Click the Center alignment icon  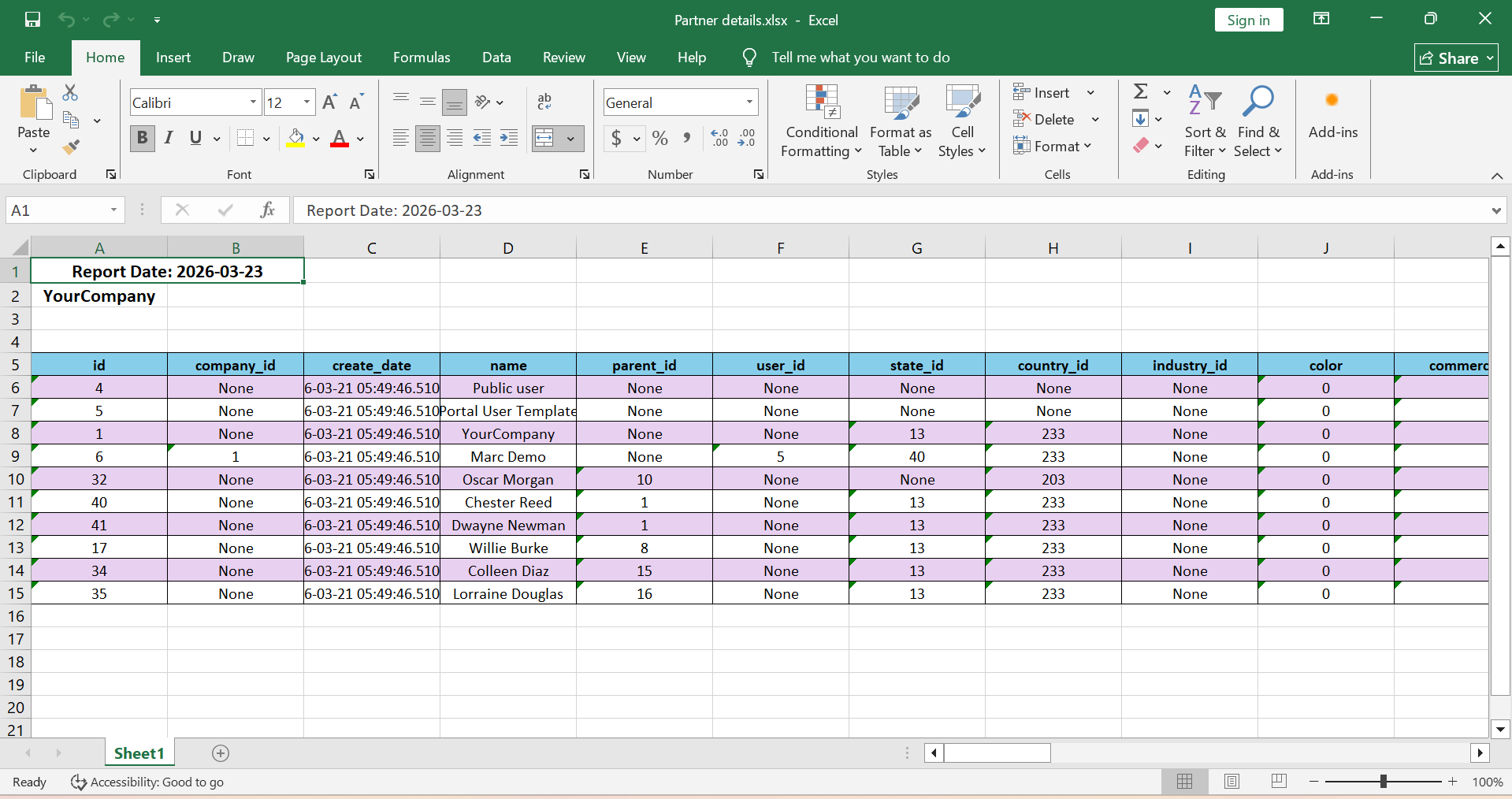click(427, 138)
